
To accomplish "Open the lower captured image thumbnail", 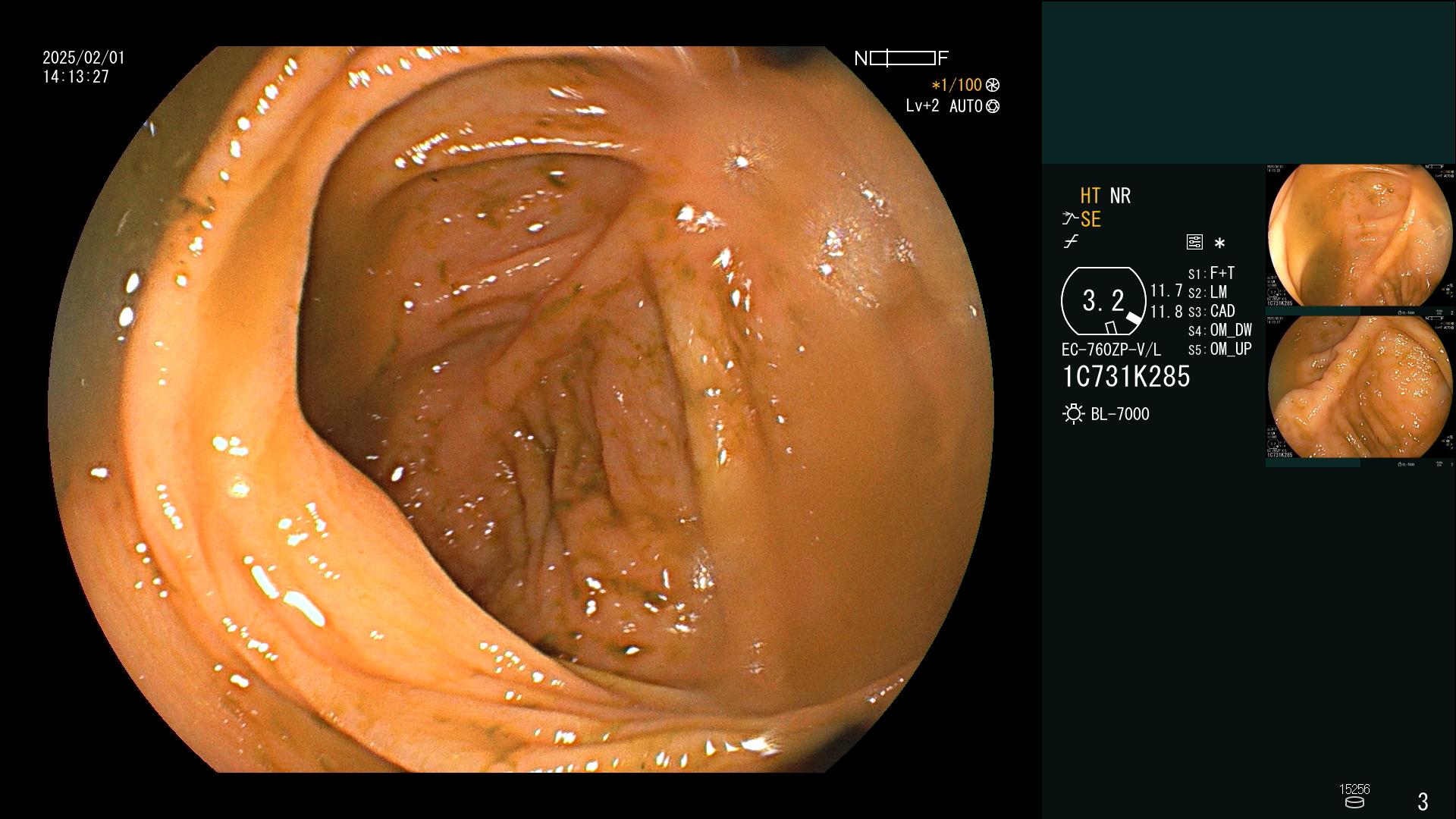I will [1360, 391].
